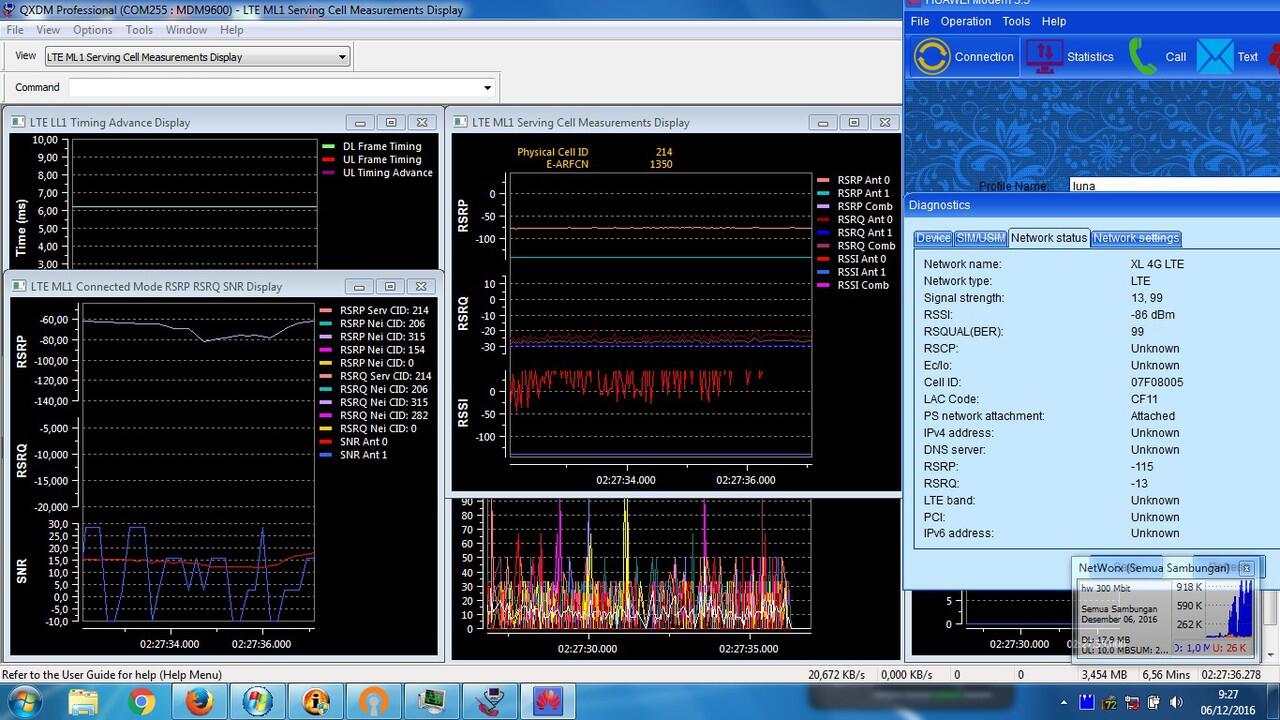Click the Profile Name field showing luna
Image resolution: width=1280 pixels, height=720 pixels.
pyautogui.click(x=1174, y=185)
